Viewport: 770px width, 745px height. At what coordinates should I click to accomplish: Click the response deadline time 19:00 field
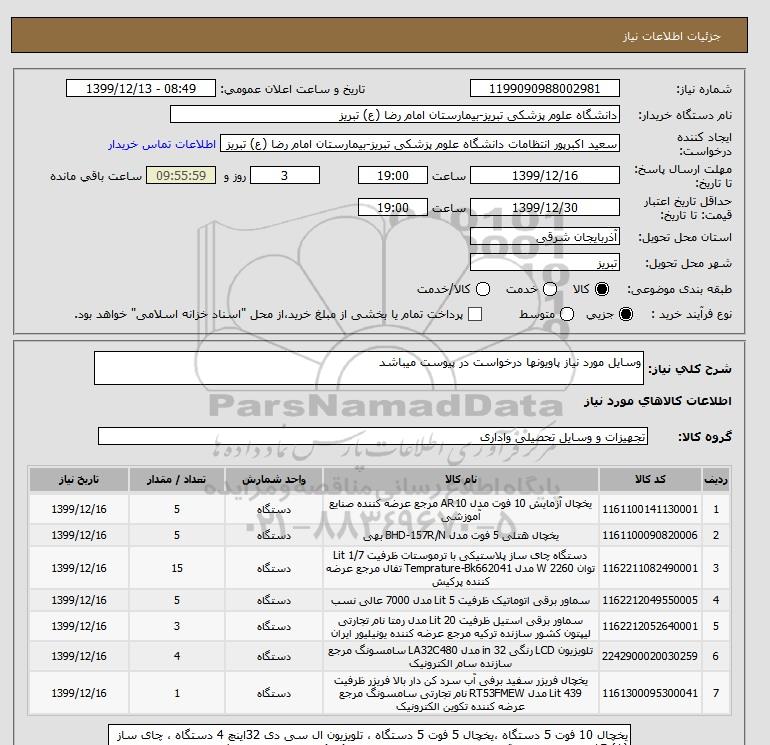(x=392, y=175)
